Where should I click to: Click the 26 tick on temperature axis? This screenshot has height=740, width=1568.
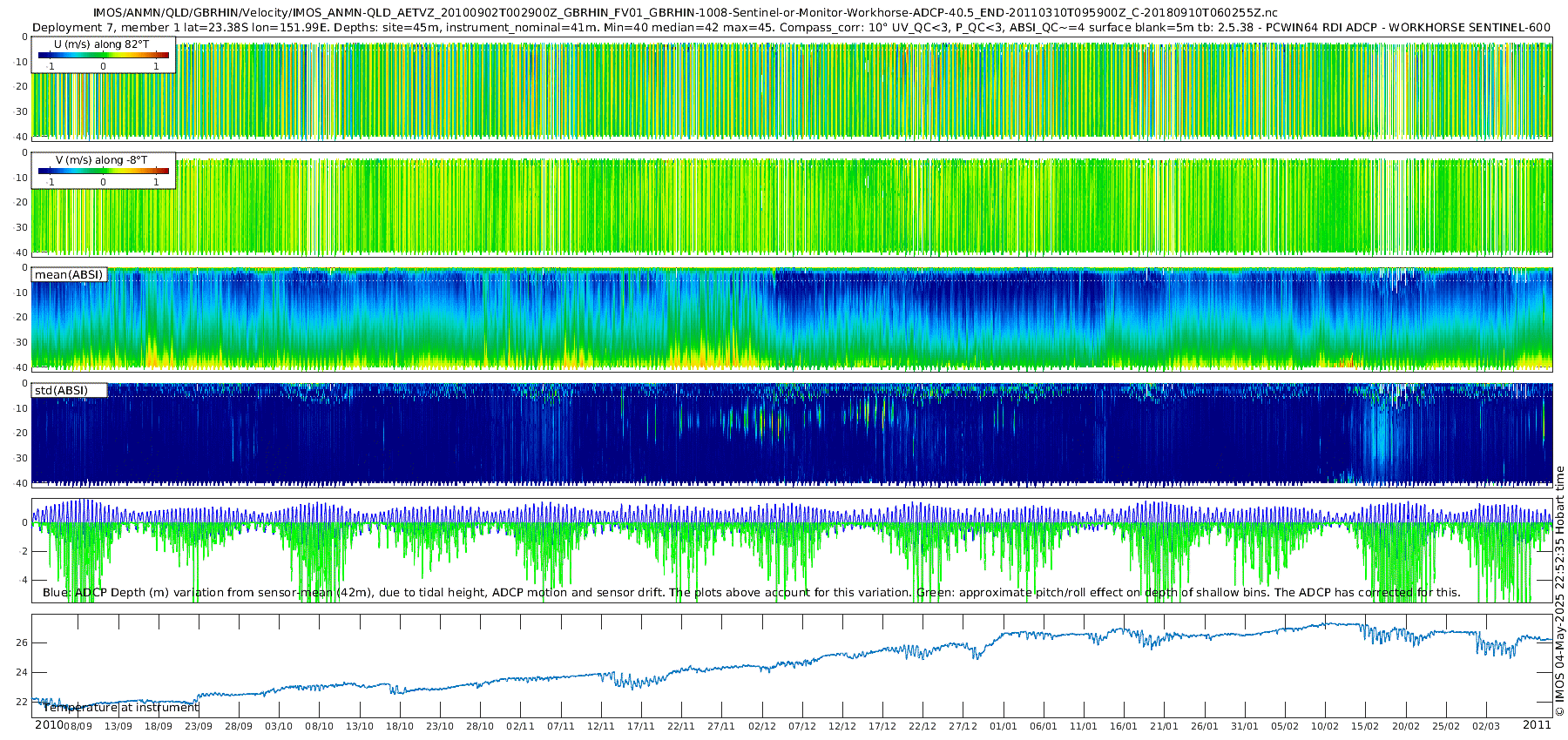pyautogui.click(x=22, y=642)
